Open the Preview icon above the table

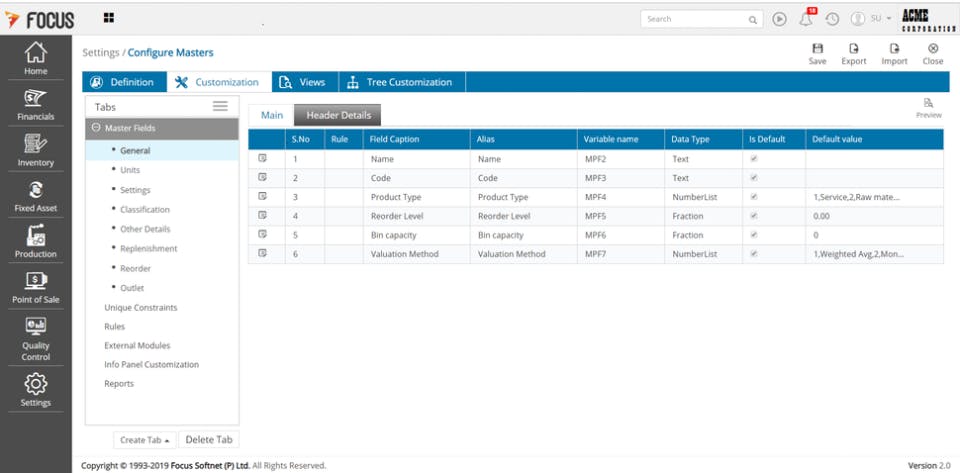[x=929, y=103]
